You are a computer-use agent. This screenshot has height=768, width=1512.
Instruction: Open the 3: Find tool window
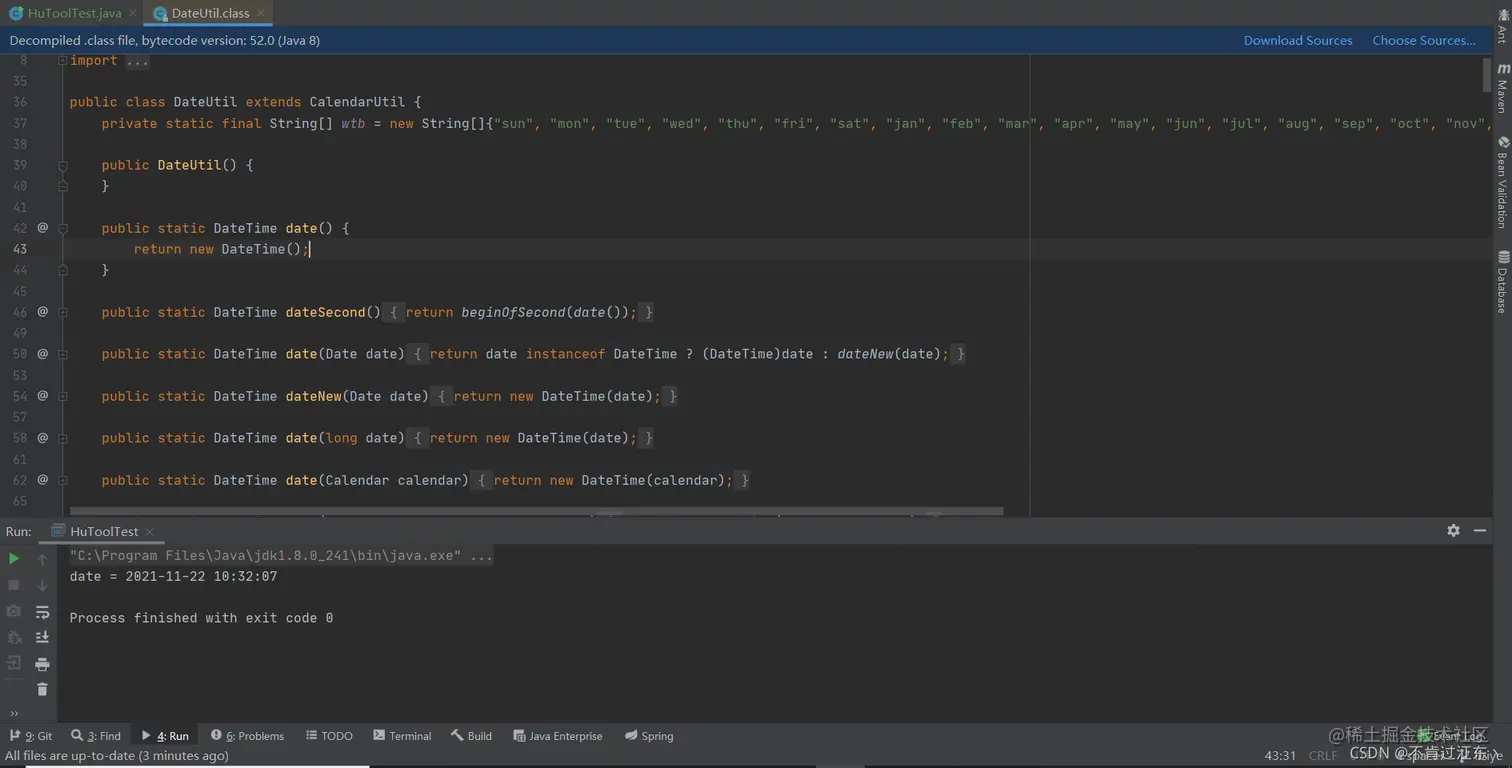[x=96, y=736]
